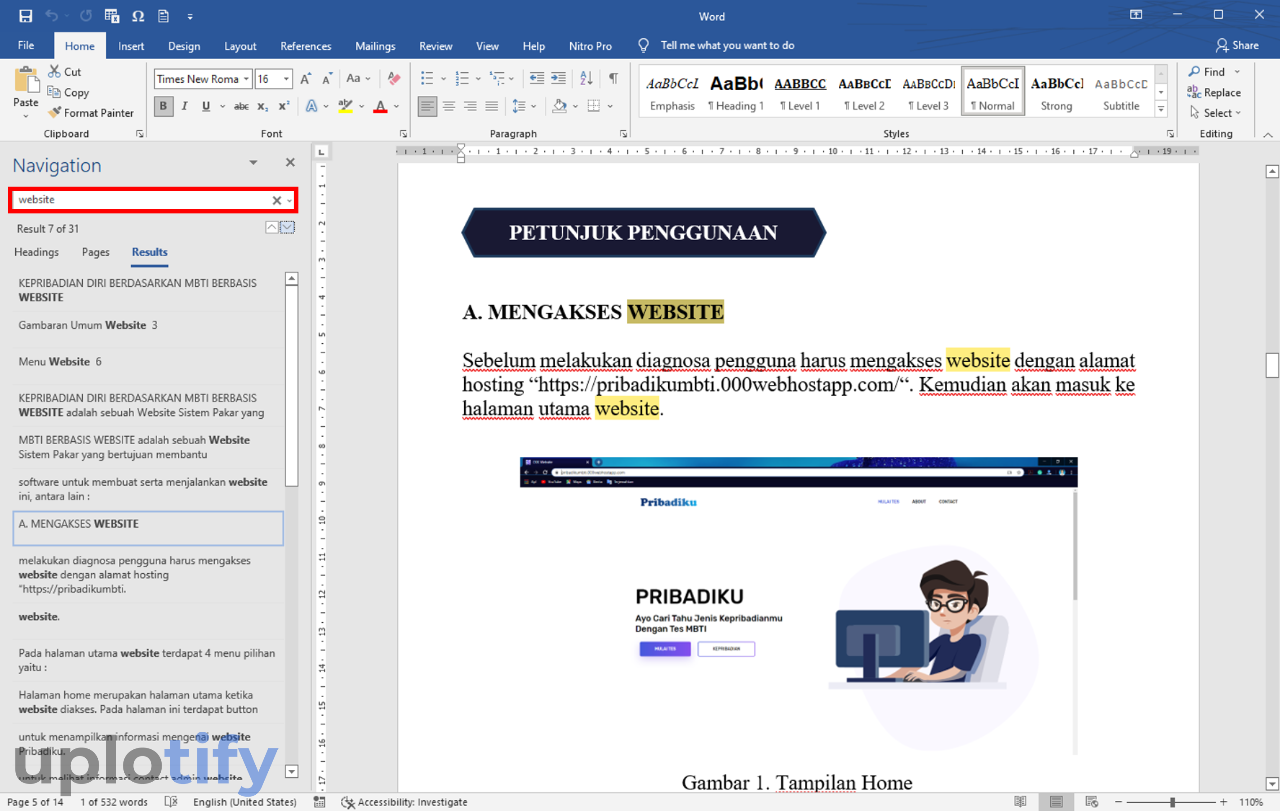Open the Change Case dropdown
1280x811 pixels.
coord(358,78)
